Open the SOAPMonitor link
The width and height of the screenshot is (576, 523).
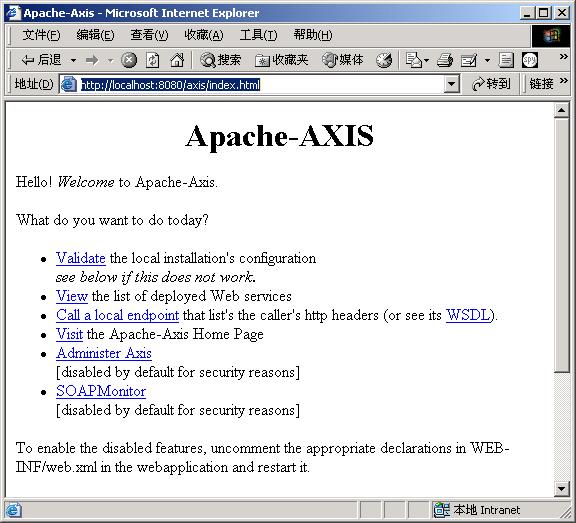[x=101, y=391]
